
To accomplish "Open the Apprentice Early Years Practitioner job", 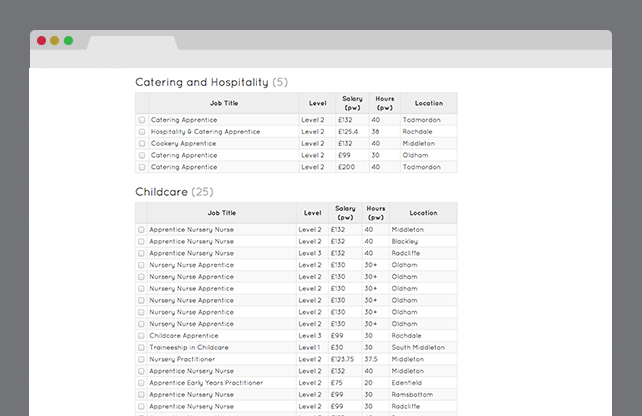I will pos(206,383).
